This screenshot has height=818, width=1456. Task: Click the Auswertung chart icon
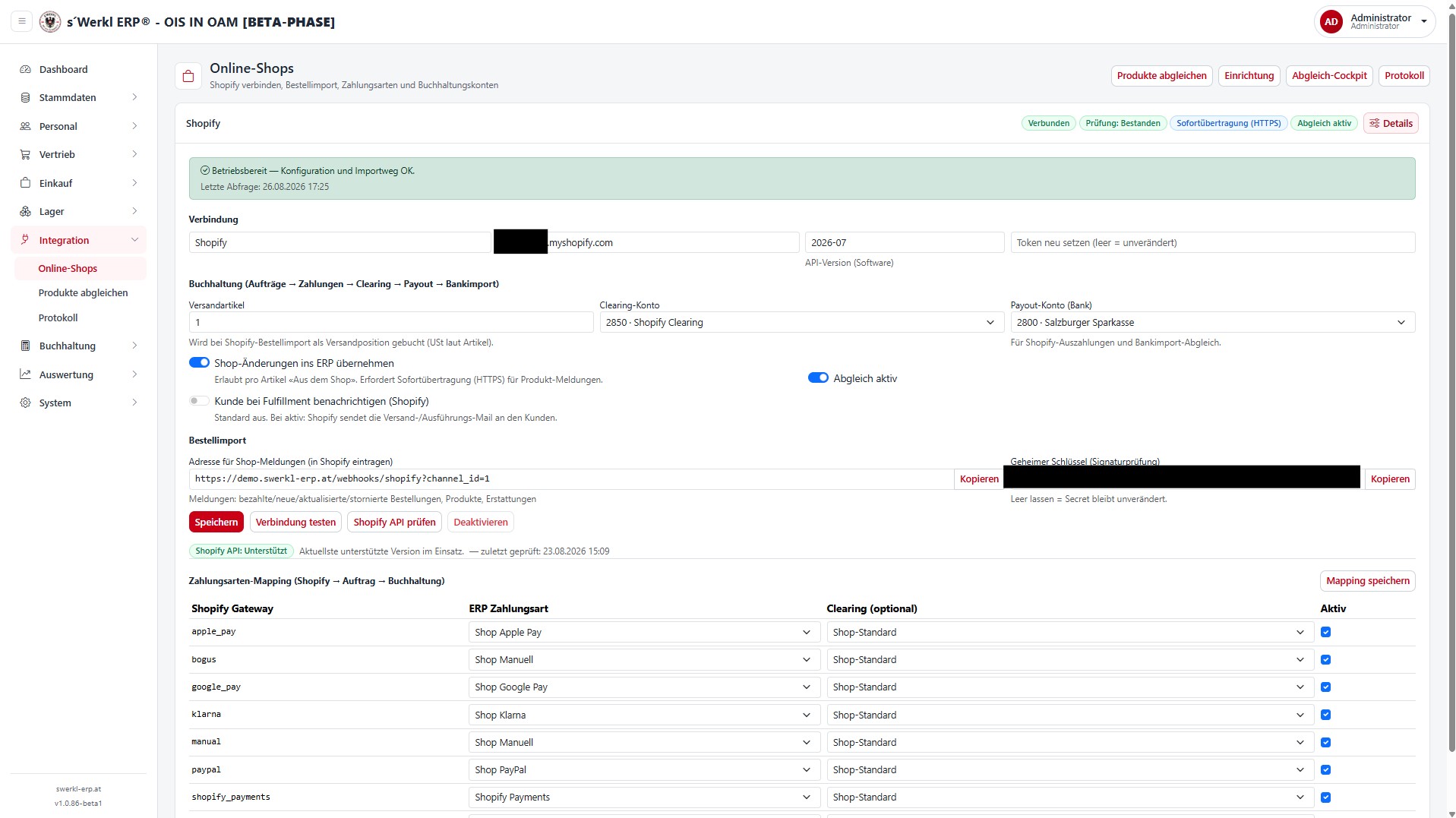[25, 374]
